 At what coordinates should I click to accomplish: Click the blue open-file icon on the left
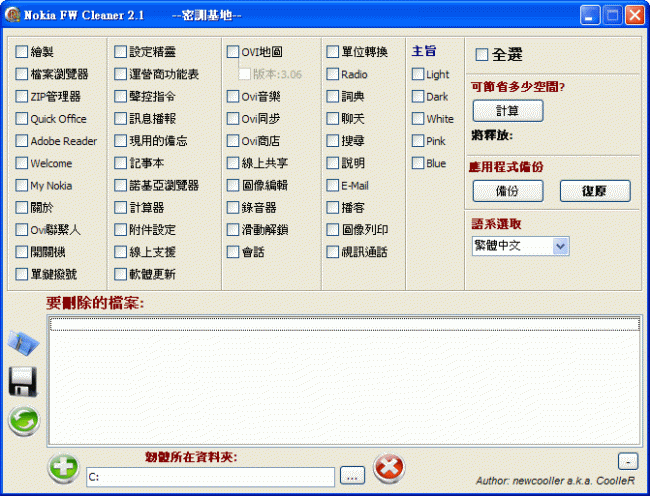click(22, 343)
